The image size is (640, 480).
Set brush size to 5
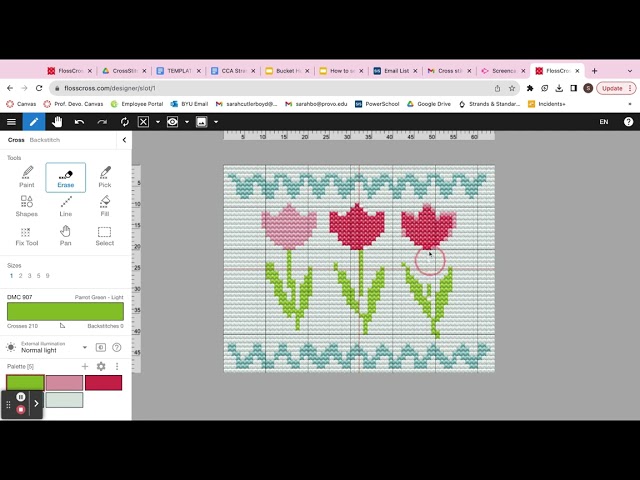tap(38, 276)
